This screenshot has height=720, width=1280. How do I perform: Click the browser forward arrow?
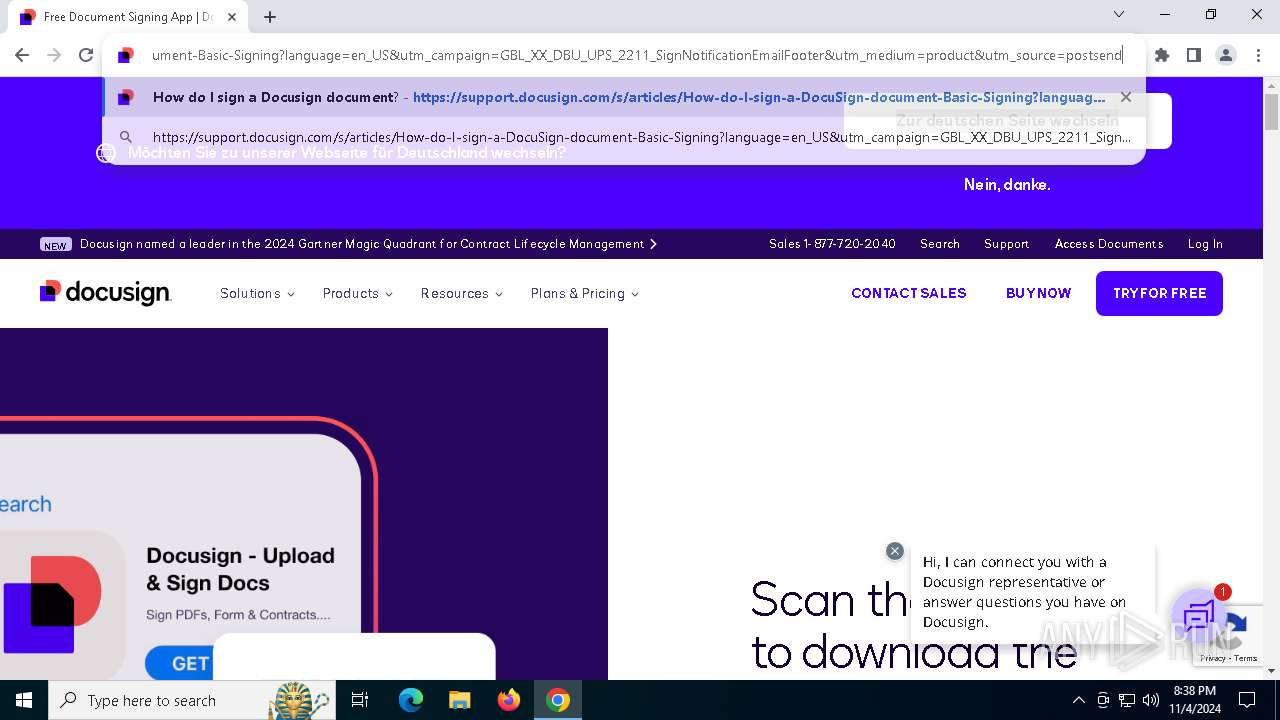[54, 55]
